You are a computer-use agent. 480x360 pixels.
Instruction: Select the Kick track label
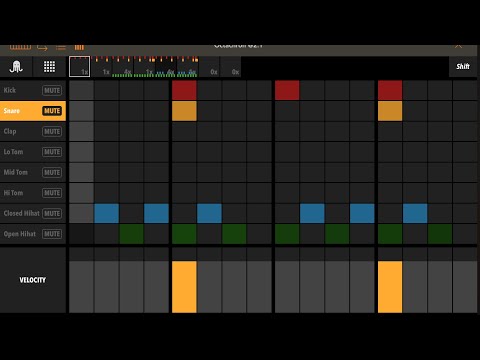pyautogui.click(x=10, y=90)
